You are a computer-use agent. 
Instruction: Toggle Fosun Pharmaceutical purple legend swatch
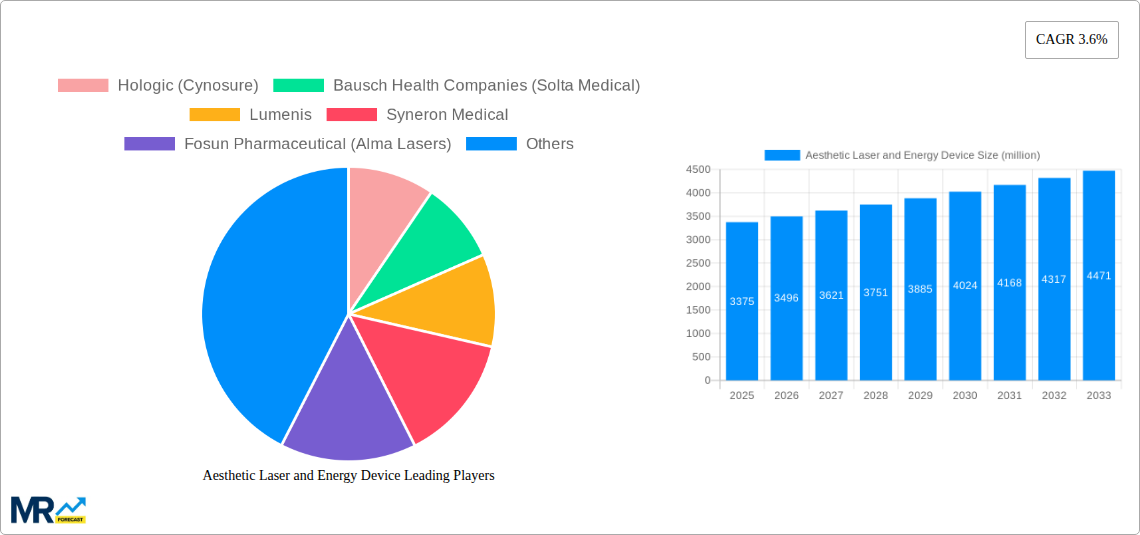tap(150, 143)
